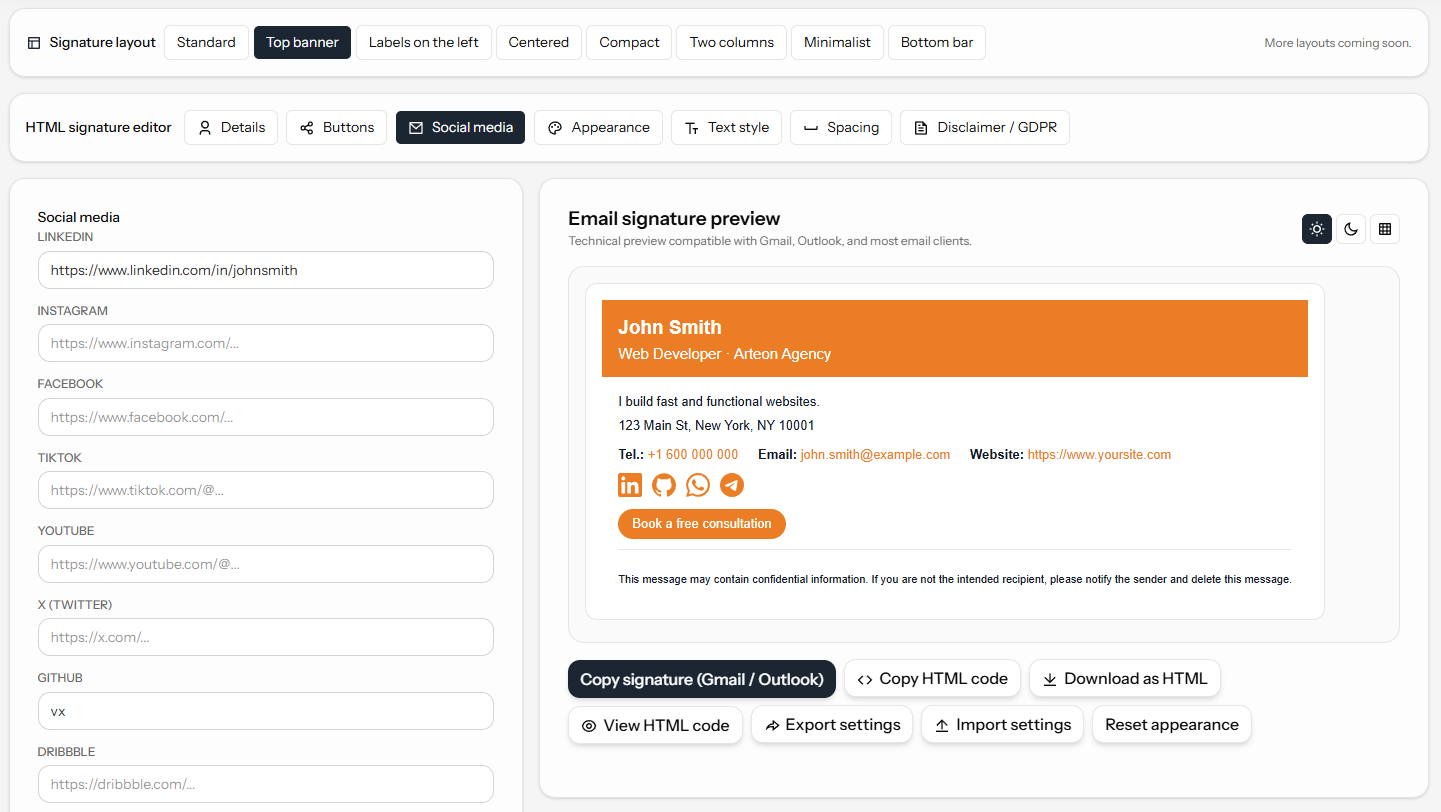Open the Details editor section
This screenshot has height=812, width=1441.
point(231,127)
